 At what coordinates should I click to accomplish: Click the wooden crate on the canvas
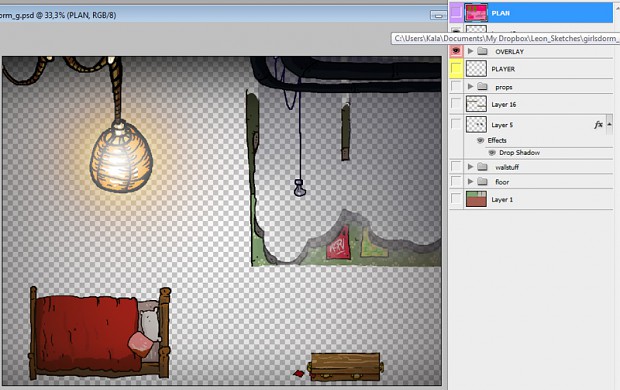[x=345, y=367]
